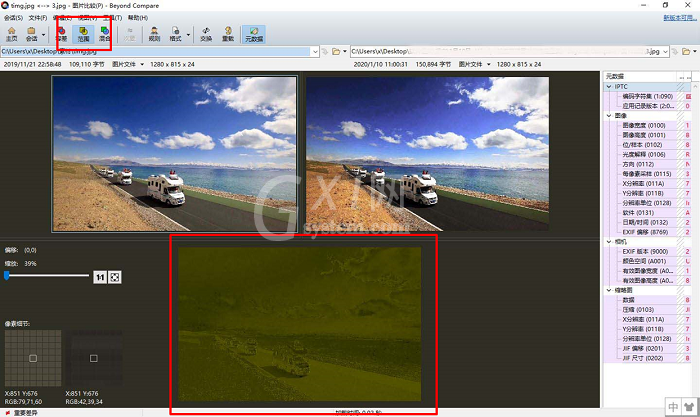
Task: Click the fit-to-window zoom button
Action: [115, 277]
